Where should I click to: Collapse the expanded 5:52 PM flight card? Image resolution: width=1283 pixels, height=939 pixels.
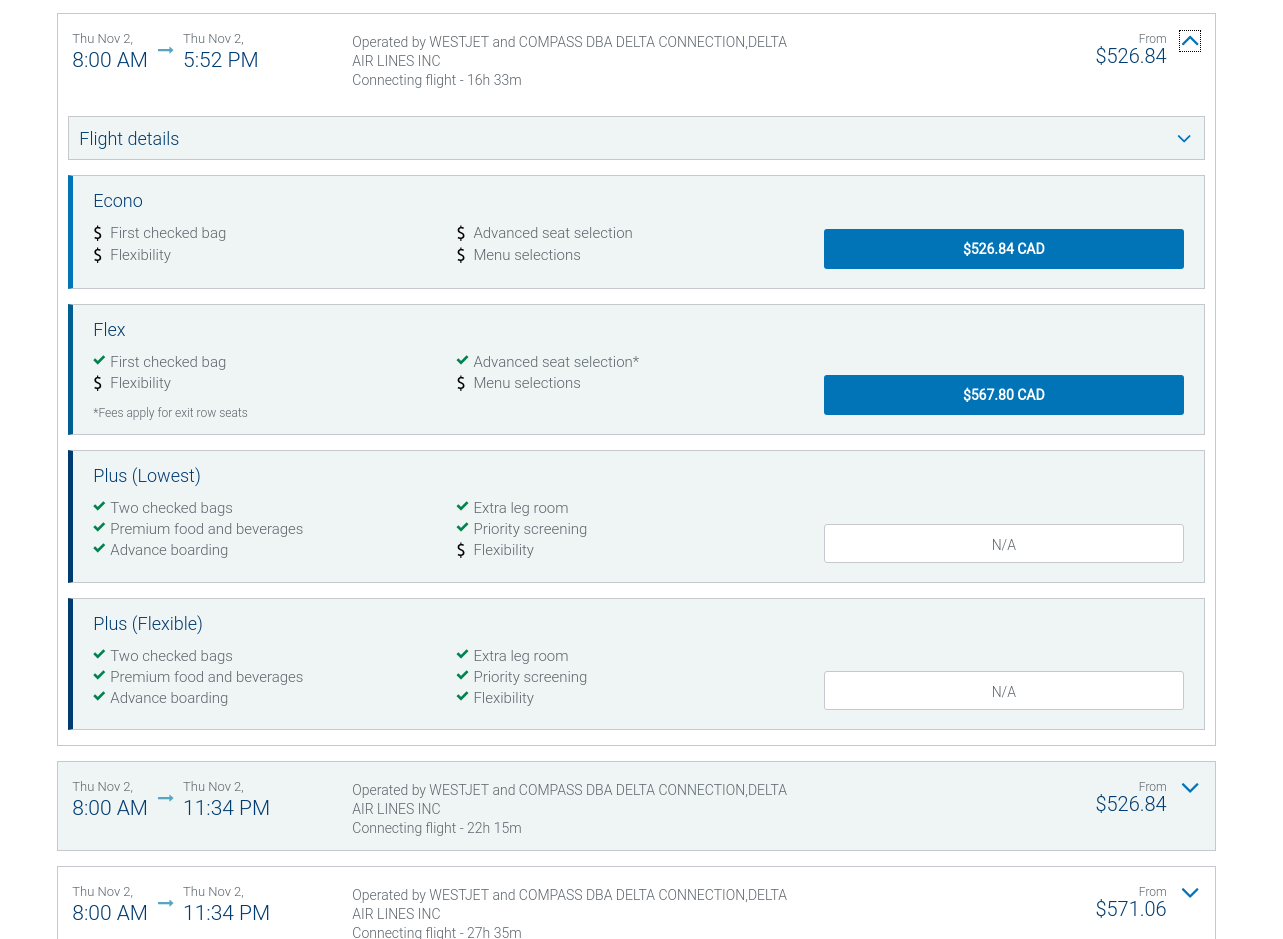point(1190,41)
